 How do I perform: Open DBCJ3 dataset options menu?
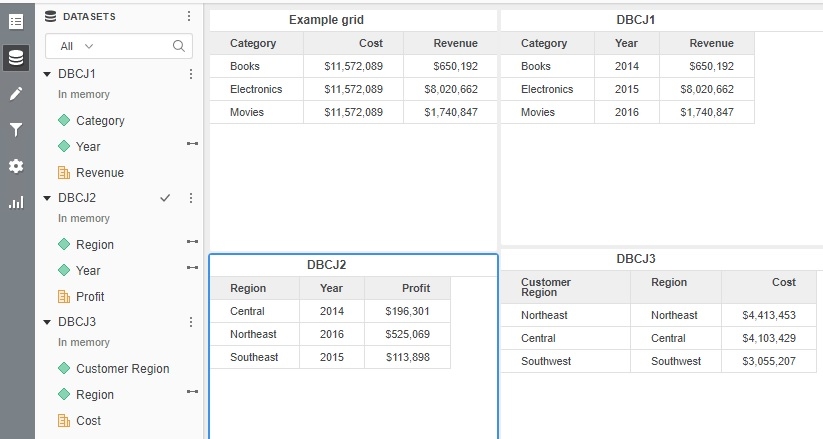point(191,322)
